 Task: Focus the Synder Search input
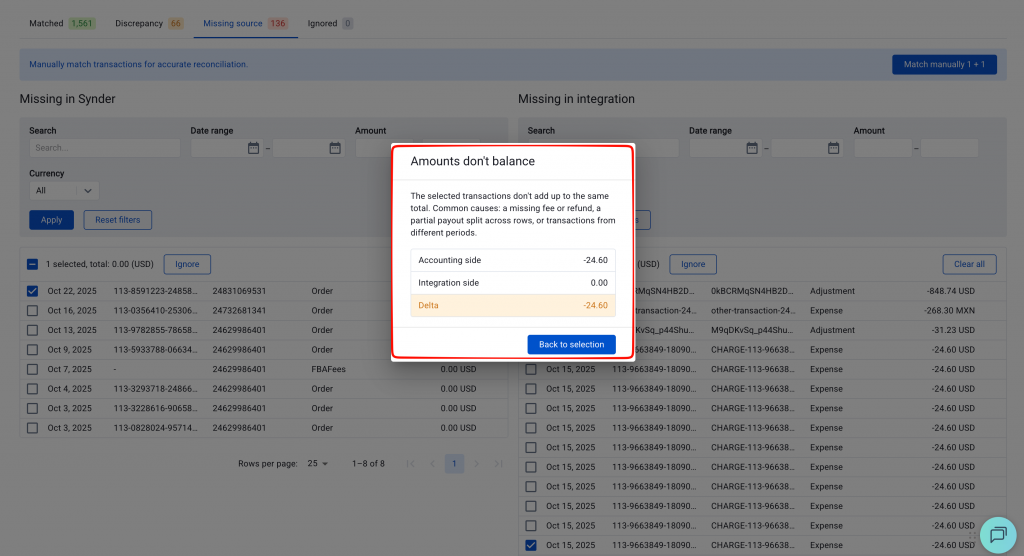[104, 148]
